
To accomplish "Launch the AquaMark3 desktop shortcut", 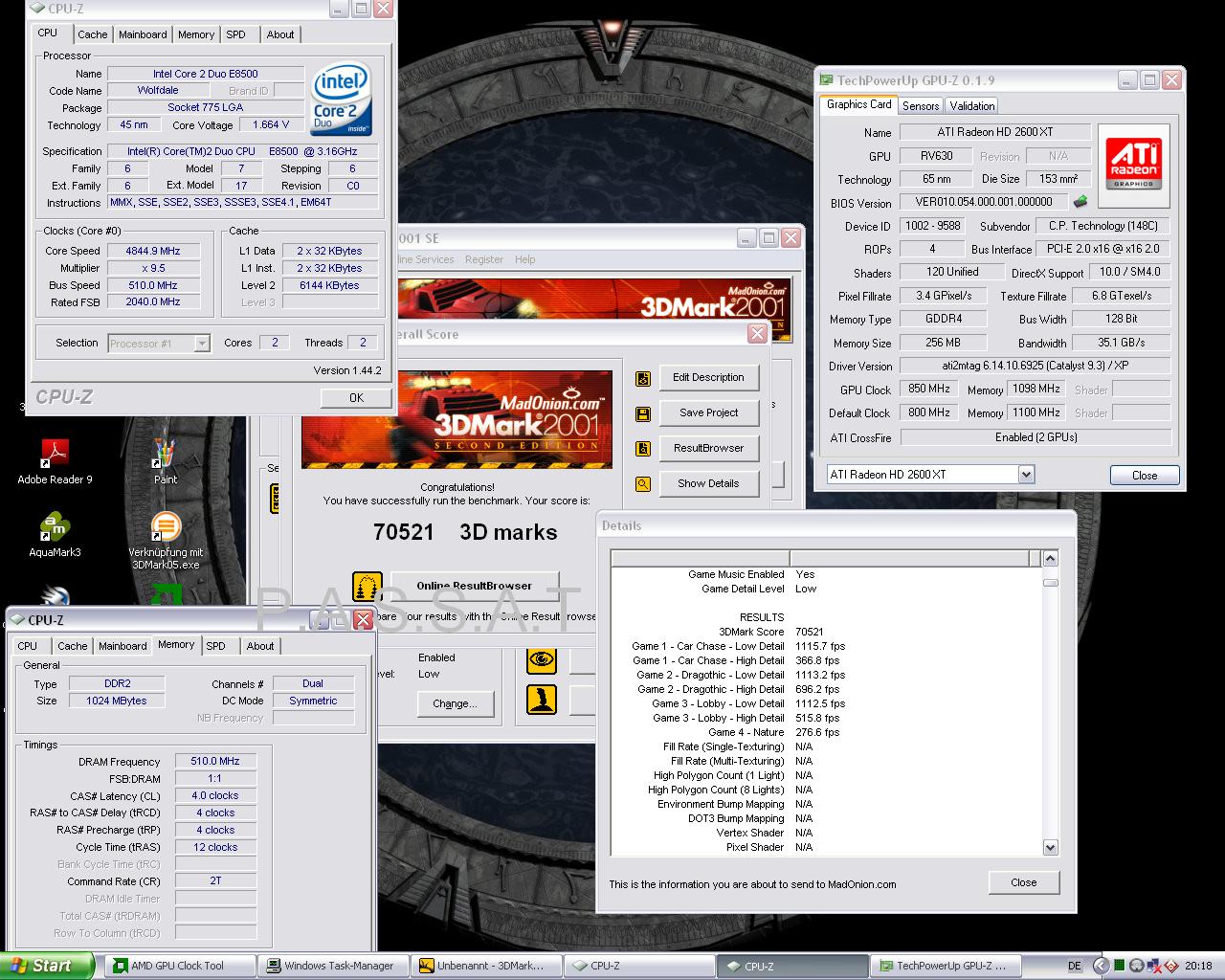I will (x=55, y=534).
